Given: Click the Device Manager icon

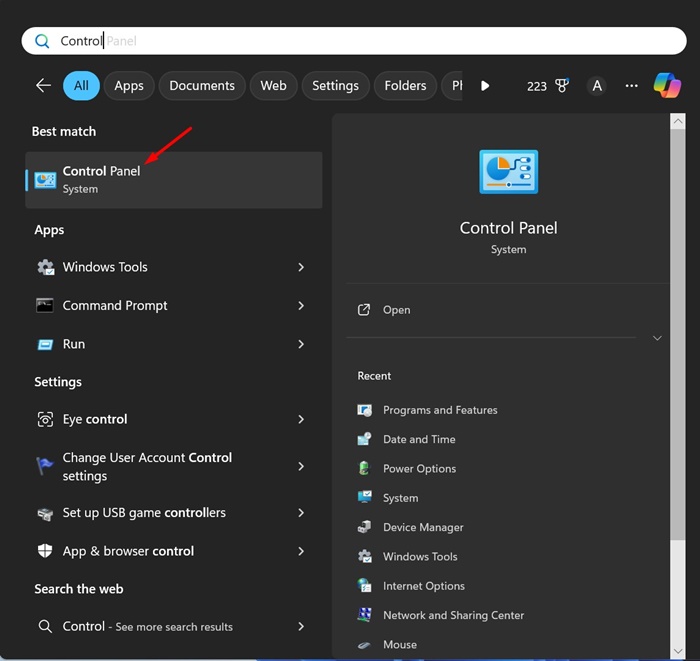Looking at the screenshot, I should click(x=364, y=527).
